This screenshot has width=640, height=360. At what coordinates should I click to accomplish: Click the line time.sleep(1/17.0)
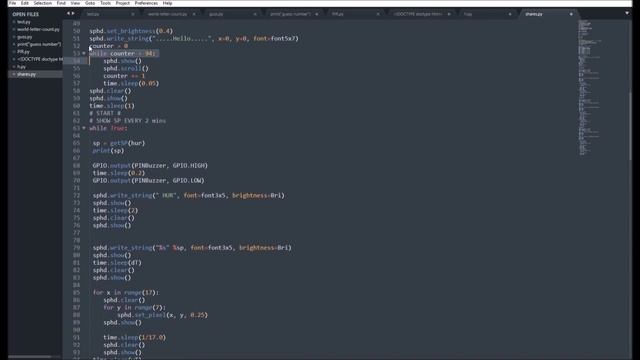[x=135, y=338]
